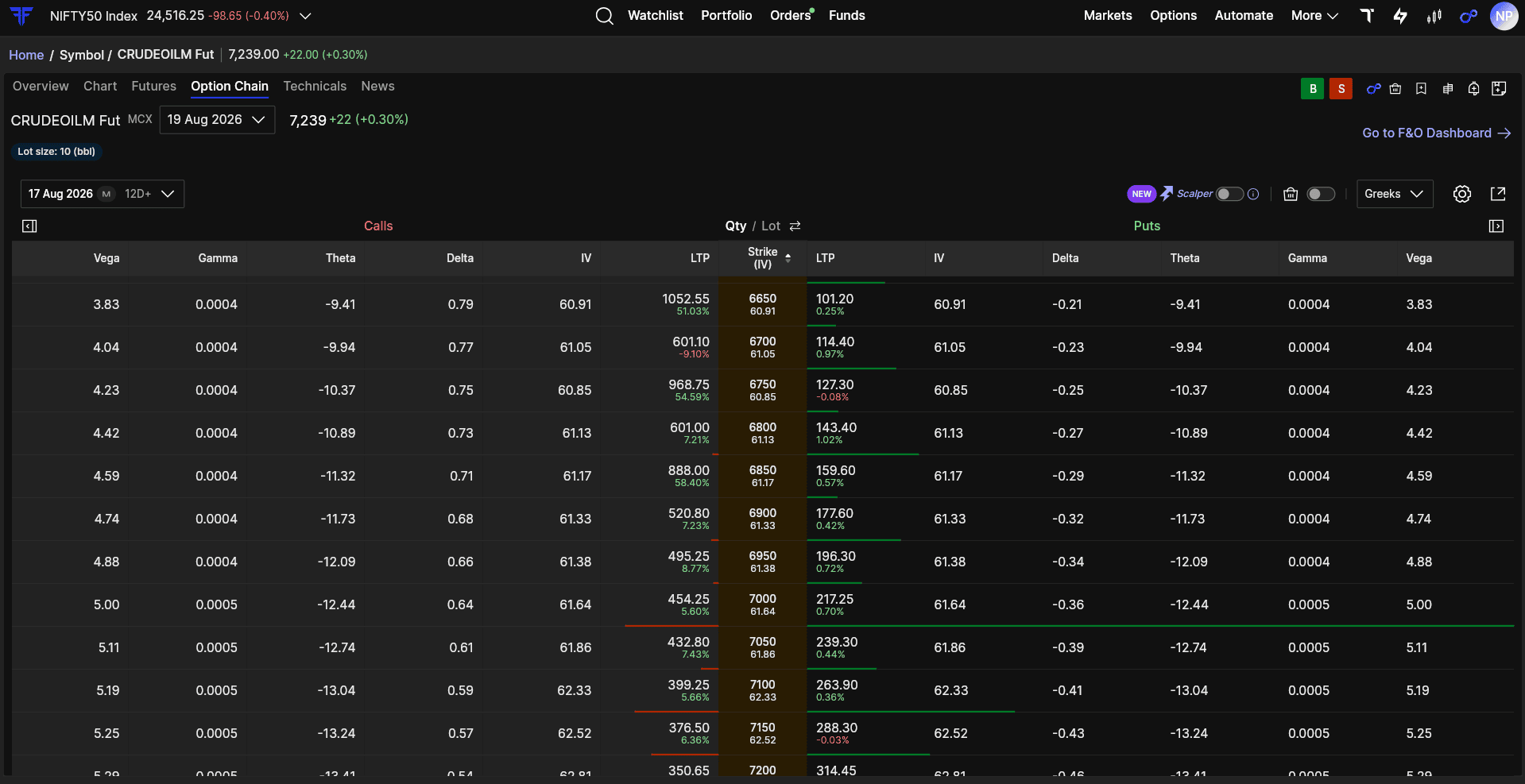Viewport: 1525px width, 784px height.
Task: Click call LTP 432.80 at 7050 strike
Action: 688,643
